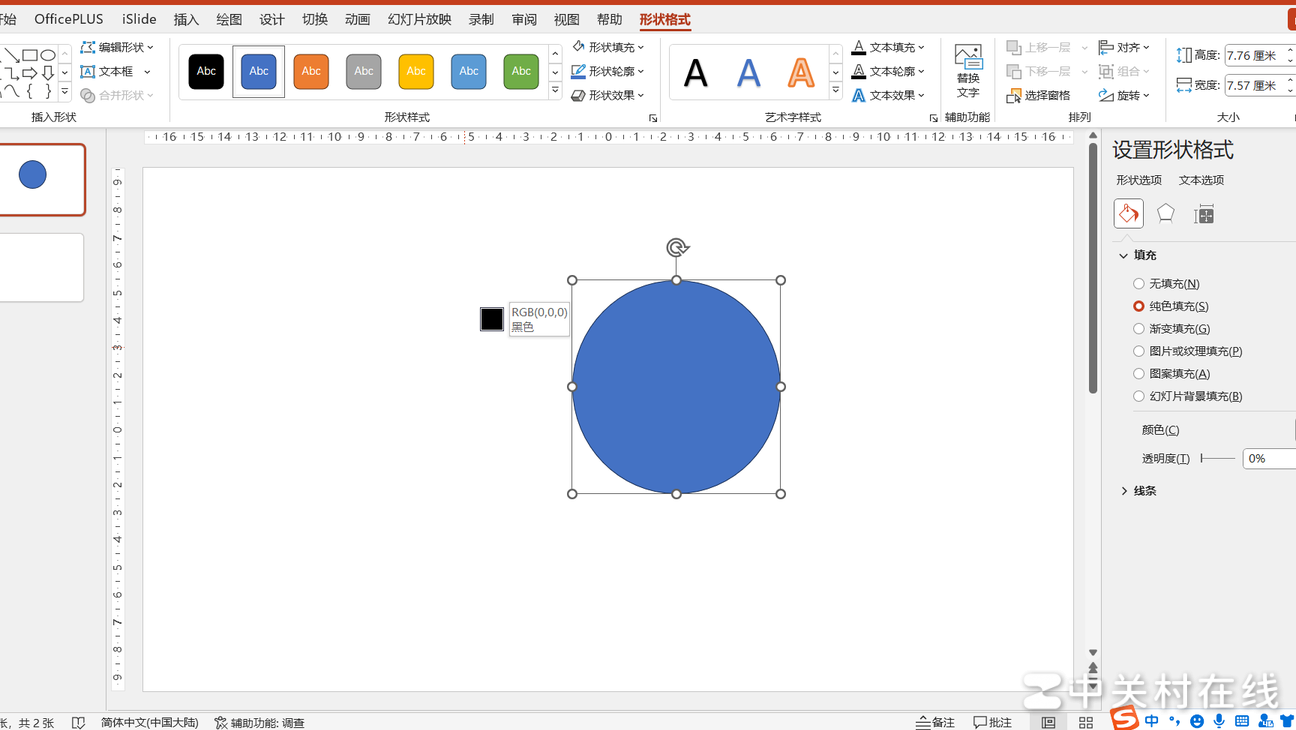Screen dimensions: 1296x730
Task: Open the Effects pentagon icon tab
Action: (x=1166, y=214)
